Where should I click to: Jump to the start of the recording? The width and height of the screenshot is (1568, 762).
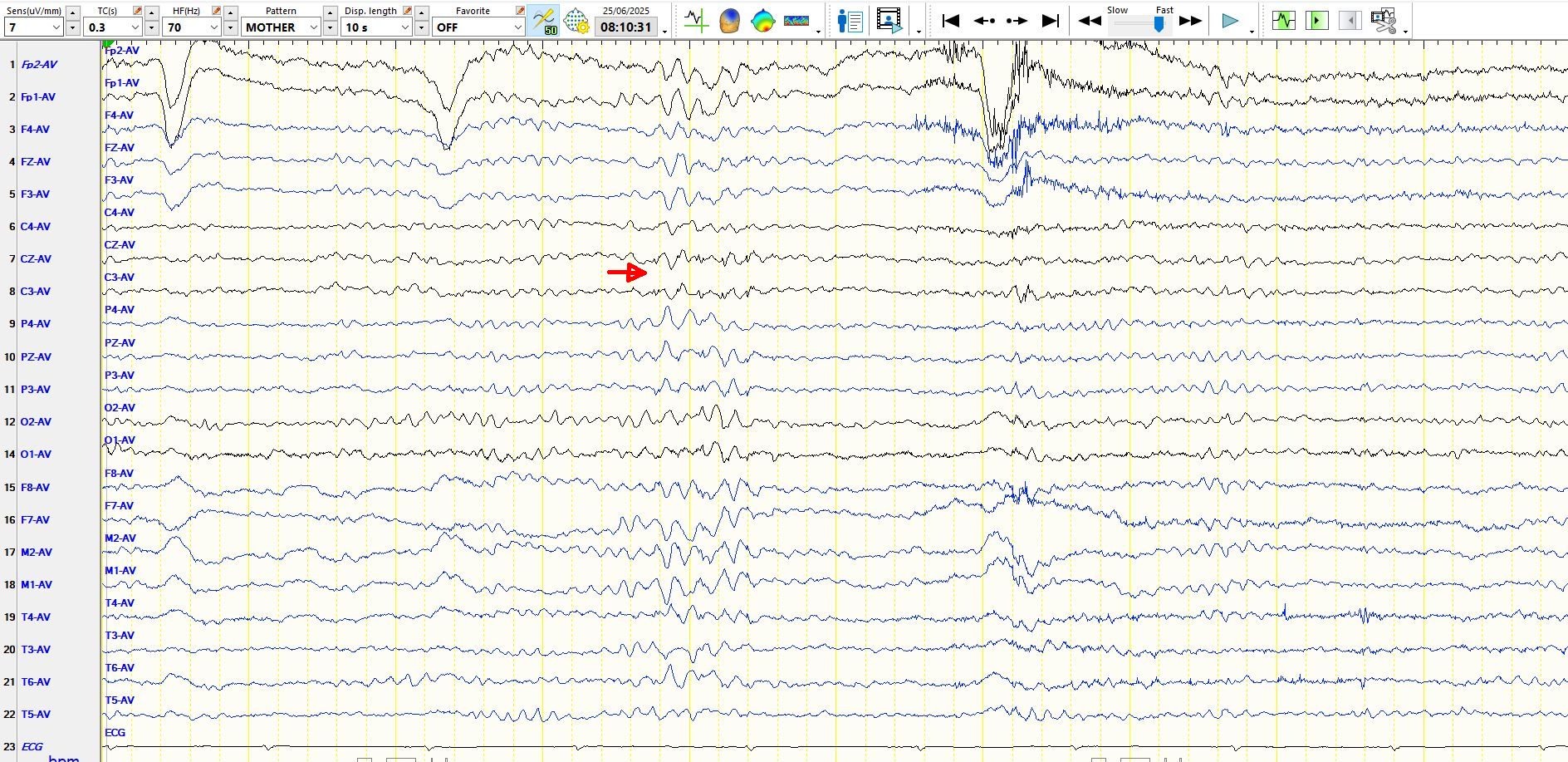point(951,21)
